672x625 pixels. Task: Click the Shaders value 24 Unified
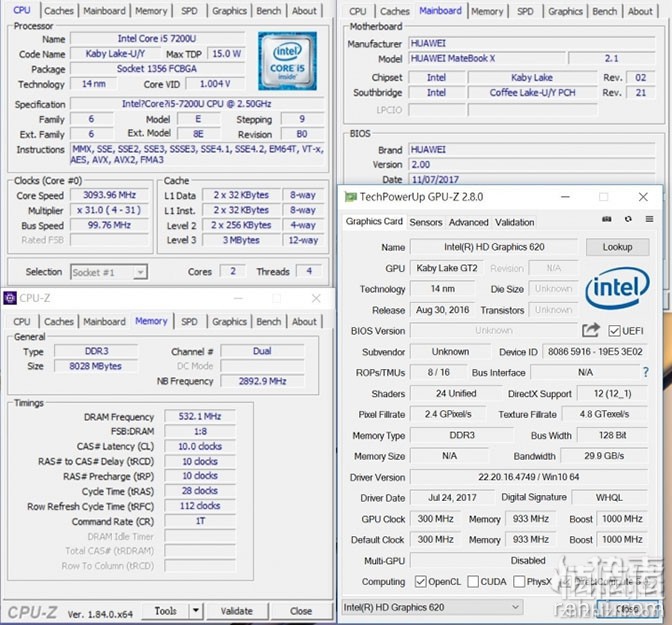pos(456,393)
